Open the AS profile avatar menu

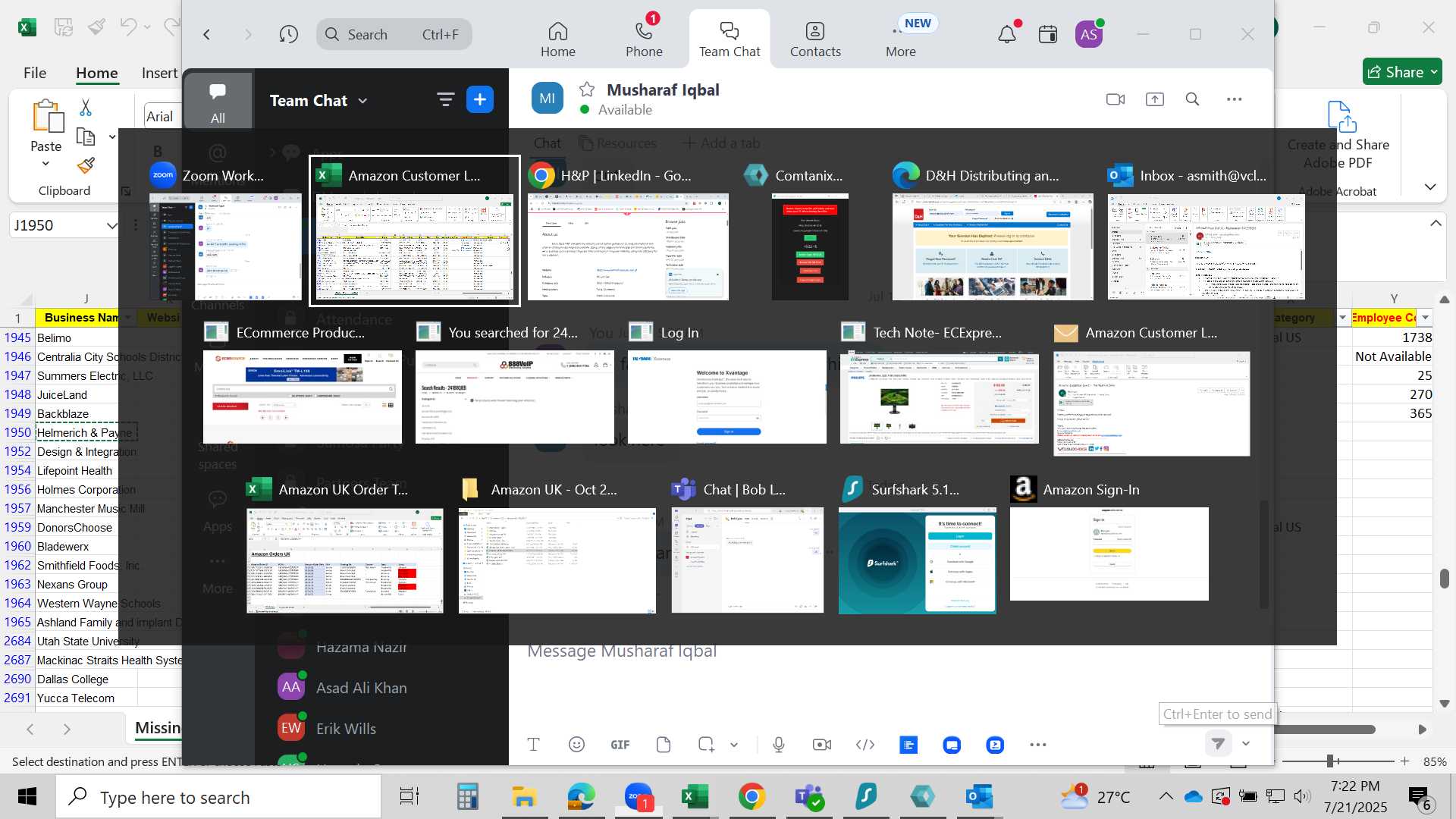1089,34
